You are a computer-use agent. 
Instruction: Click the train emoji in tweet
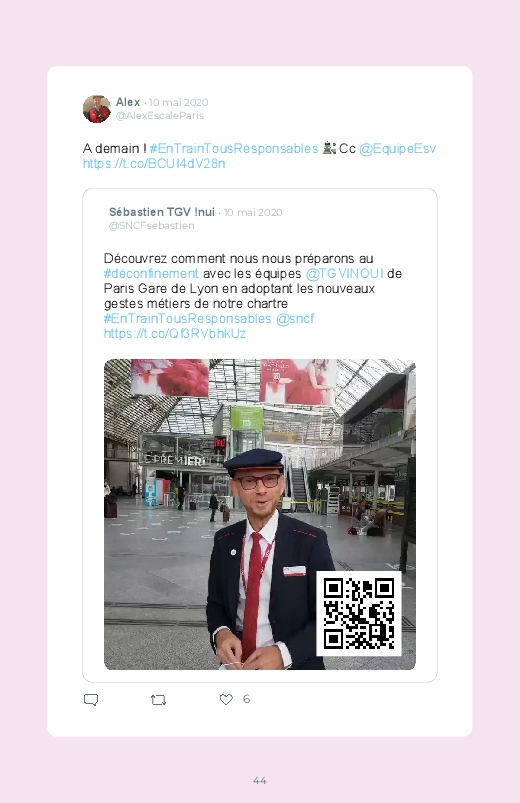click(x=329, y=149)
